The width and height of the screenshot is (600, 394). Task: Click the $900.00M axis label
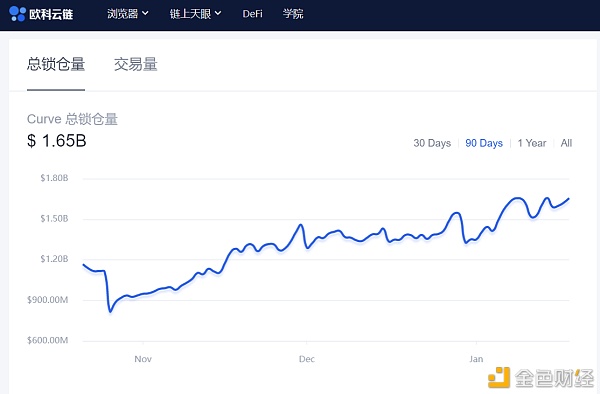coord(48,300)
